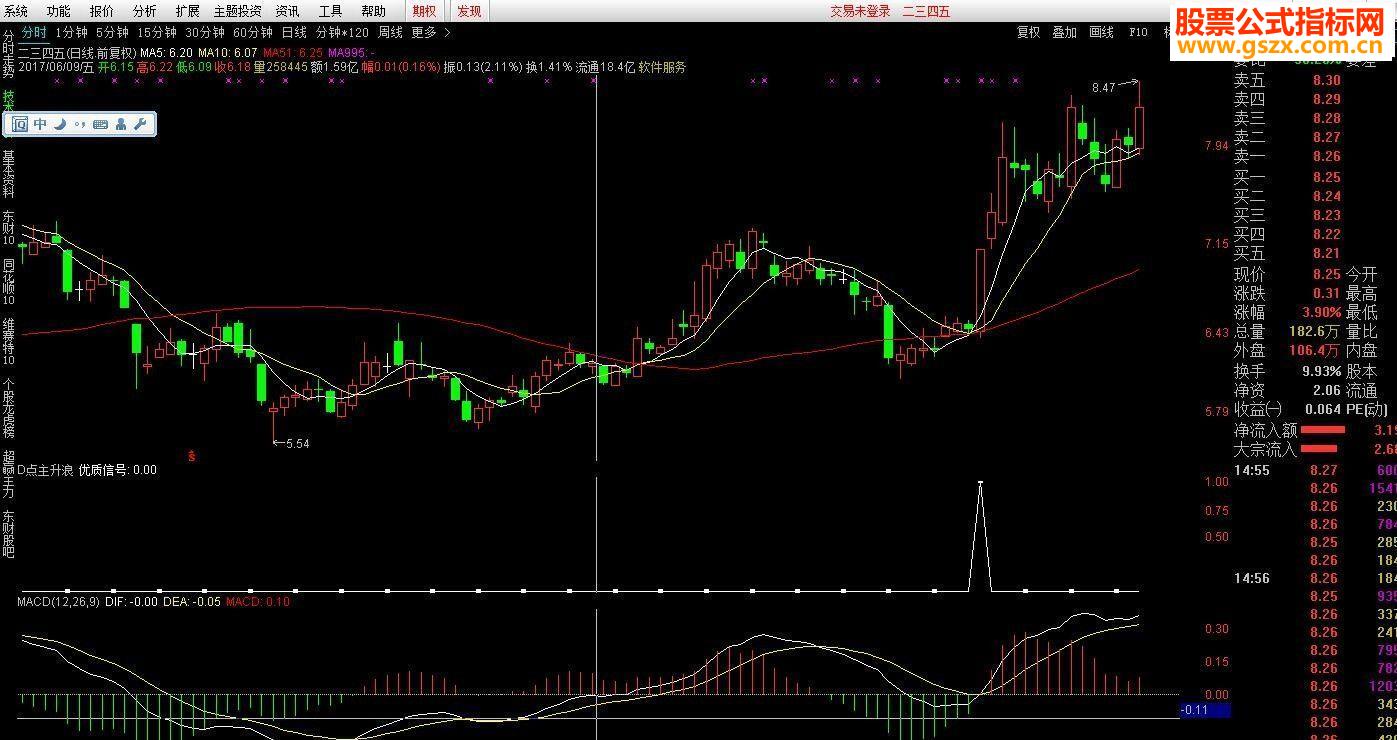Click the 画线 drawing tool button
This screenshot has height=740, width=1397.
coord(1101,32)
